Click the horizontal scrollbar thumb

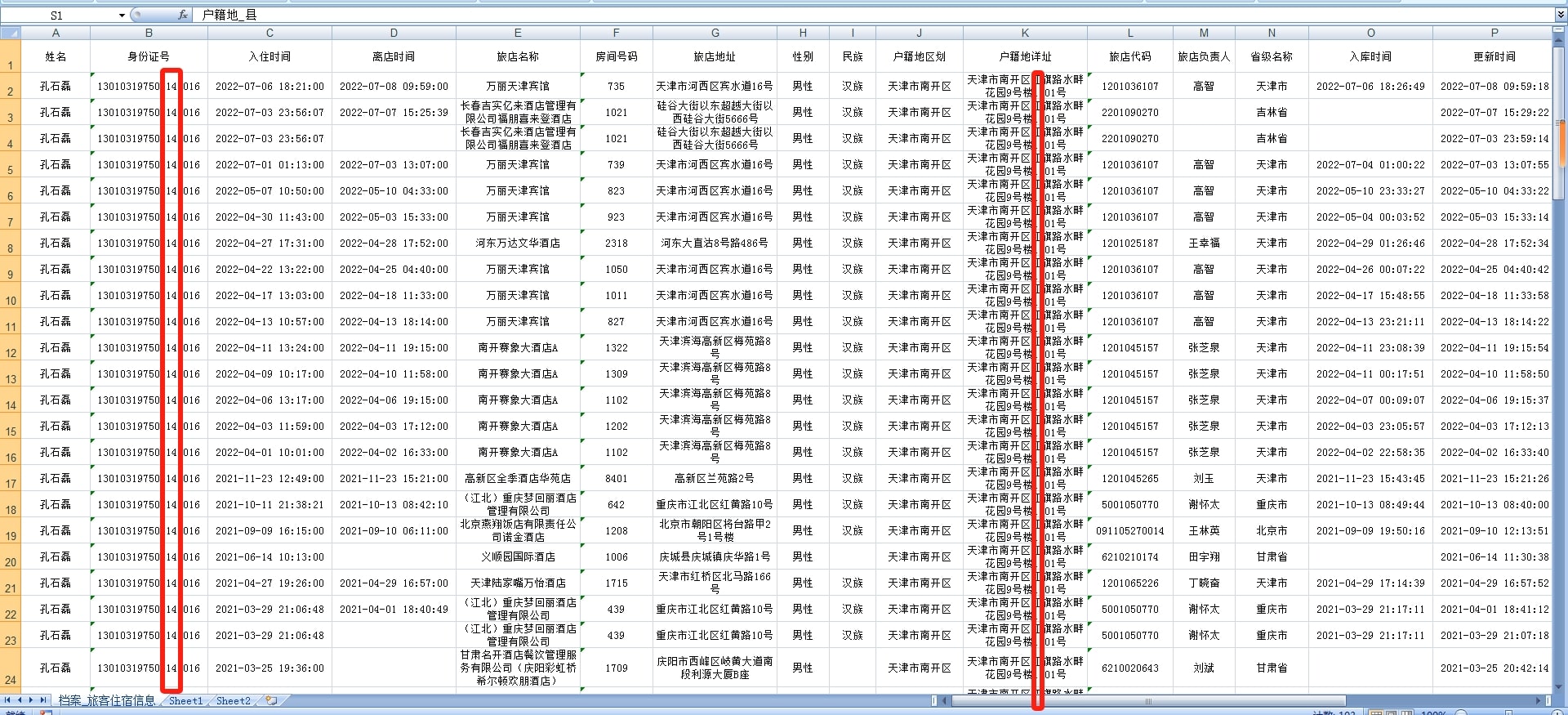1147,700
